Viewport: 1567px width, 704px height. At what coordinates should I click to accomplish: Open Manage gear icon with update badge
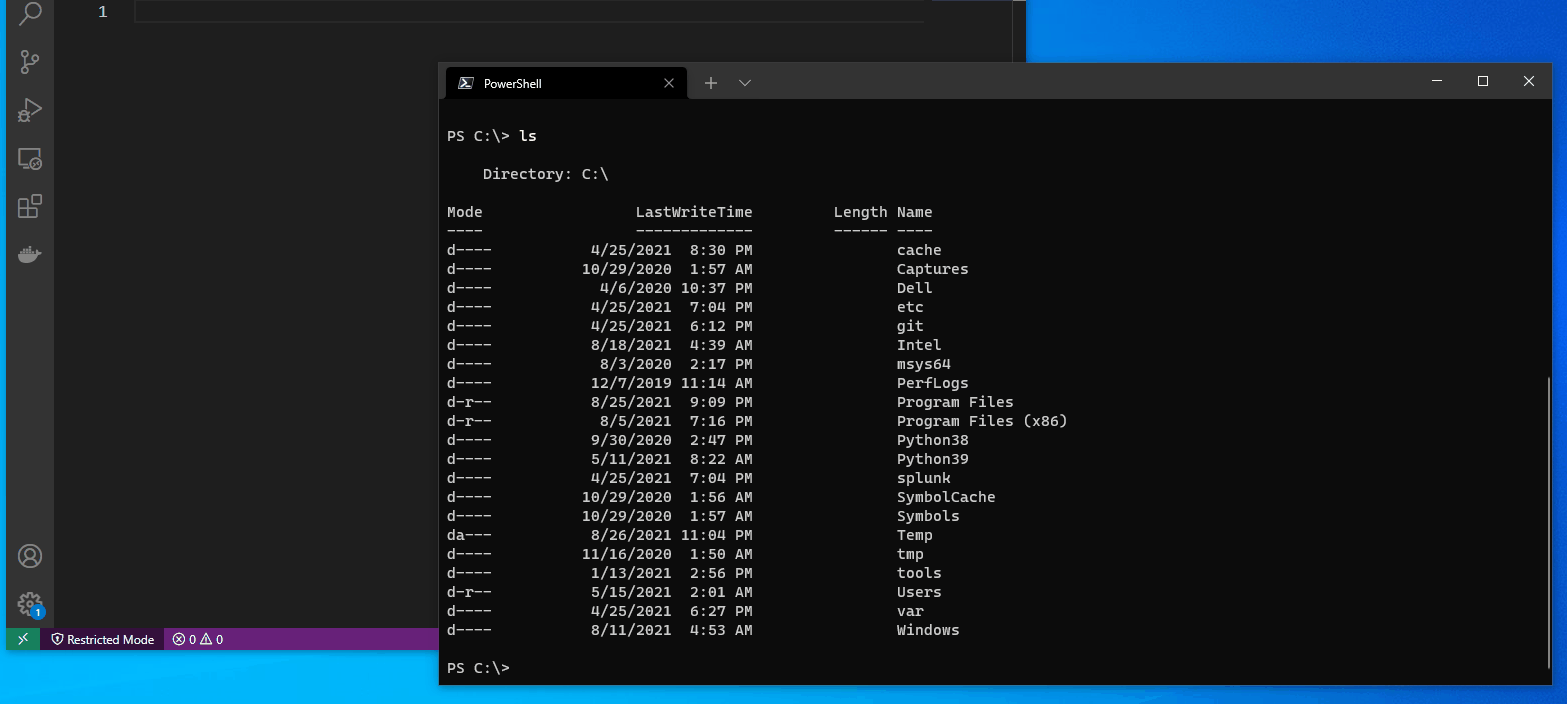tap(30, 604)
